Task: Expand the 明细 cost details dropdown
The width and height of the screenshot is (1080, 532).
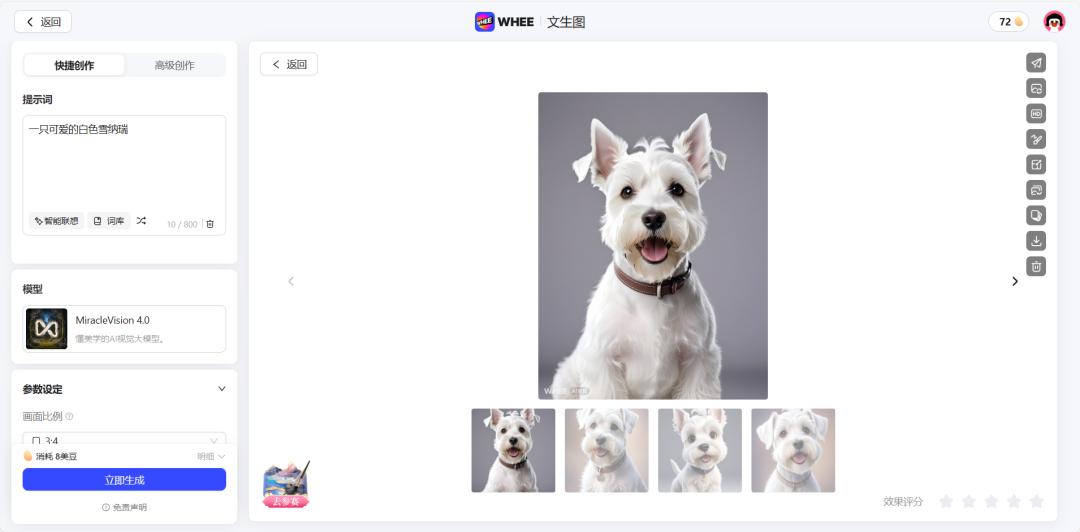Action: coord(211,456)
